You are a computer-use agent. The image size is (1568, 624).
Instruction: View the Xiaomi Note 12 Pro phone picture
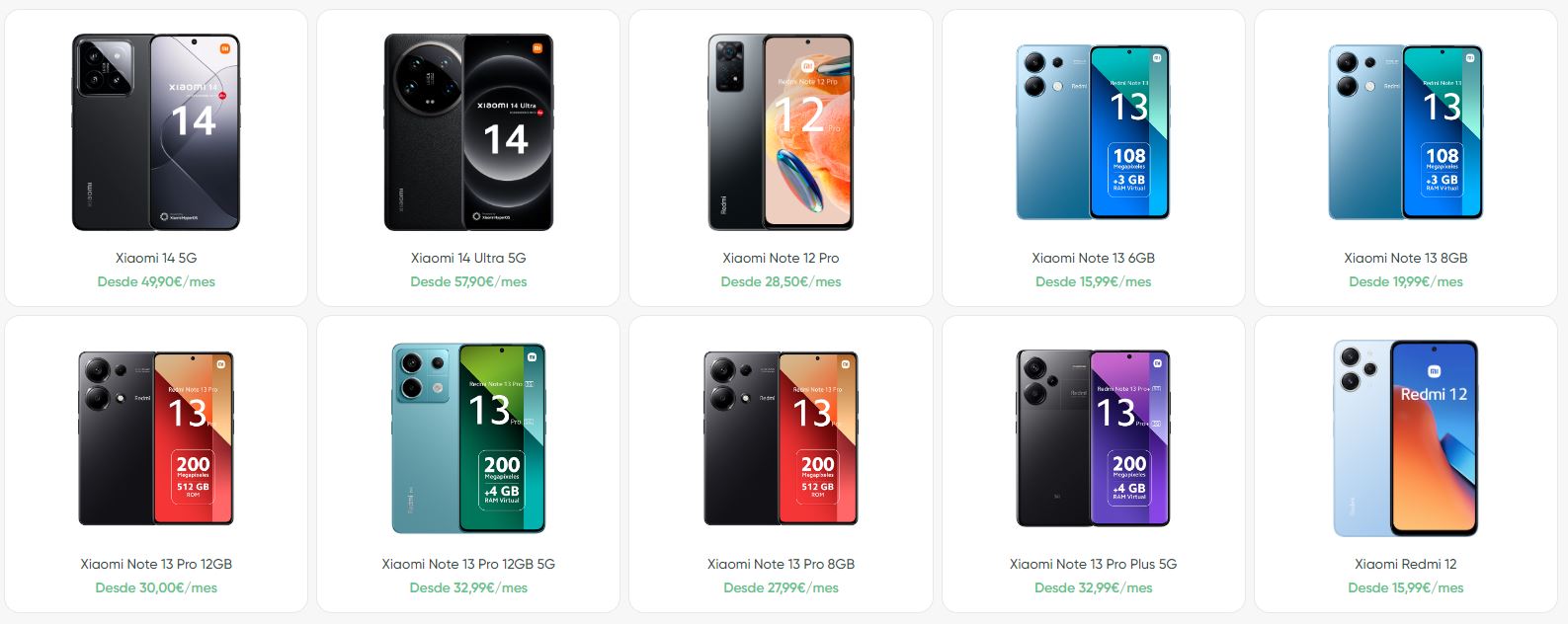[781, 132]
